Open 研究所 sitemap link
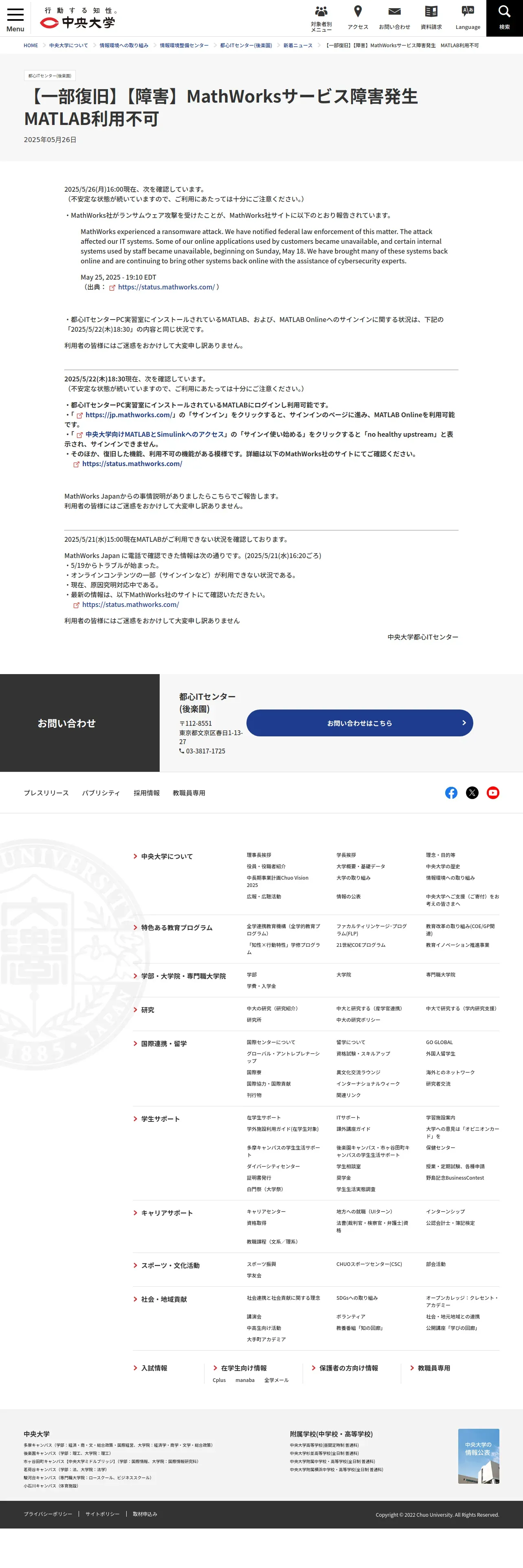 [x=254, y=1020]
